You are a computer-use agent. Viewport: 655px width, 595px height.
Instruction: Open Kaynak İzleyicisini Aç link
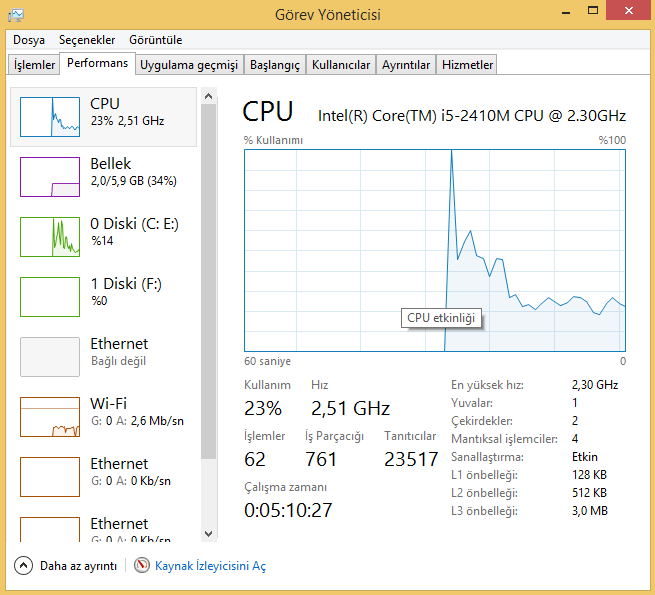pos(210,566)
